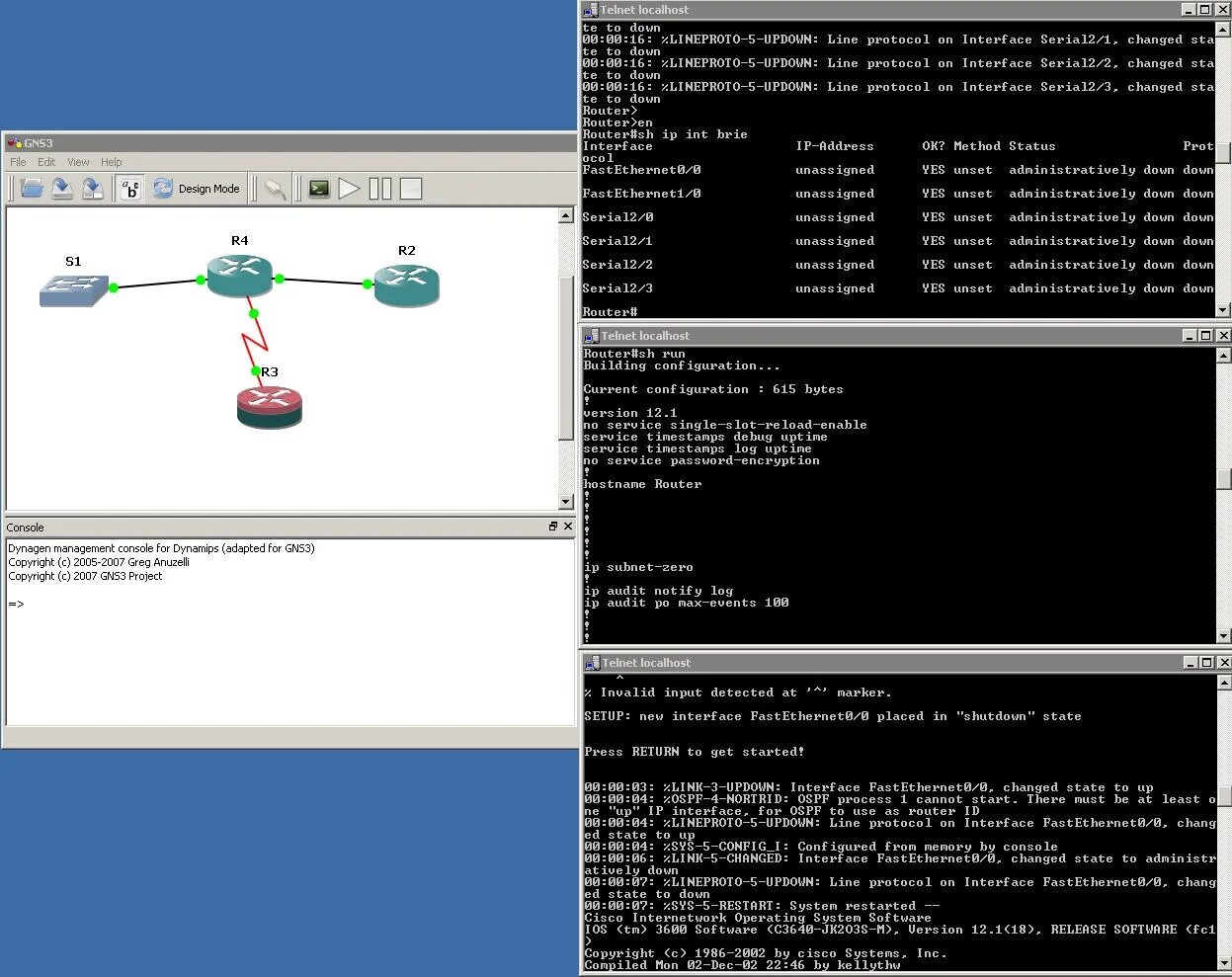Screen dimensions: 1232x977
Task: Click 'hostname Router' line in middle Telnet
Action: pos(642,484)
